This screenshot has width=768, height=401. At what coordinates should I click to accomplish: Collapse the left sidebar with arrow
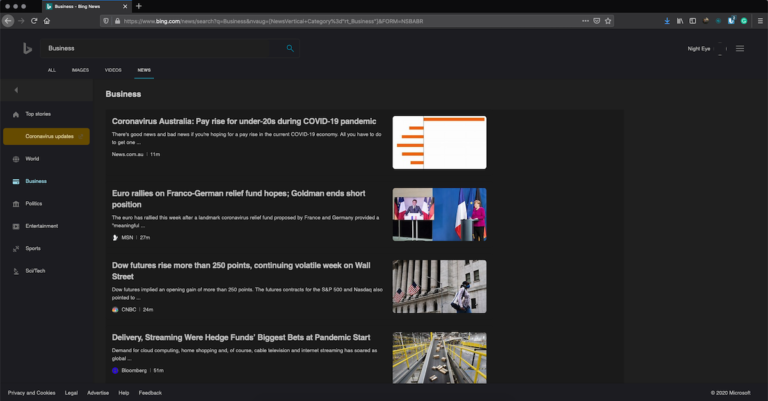[16, 90]
